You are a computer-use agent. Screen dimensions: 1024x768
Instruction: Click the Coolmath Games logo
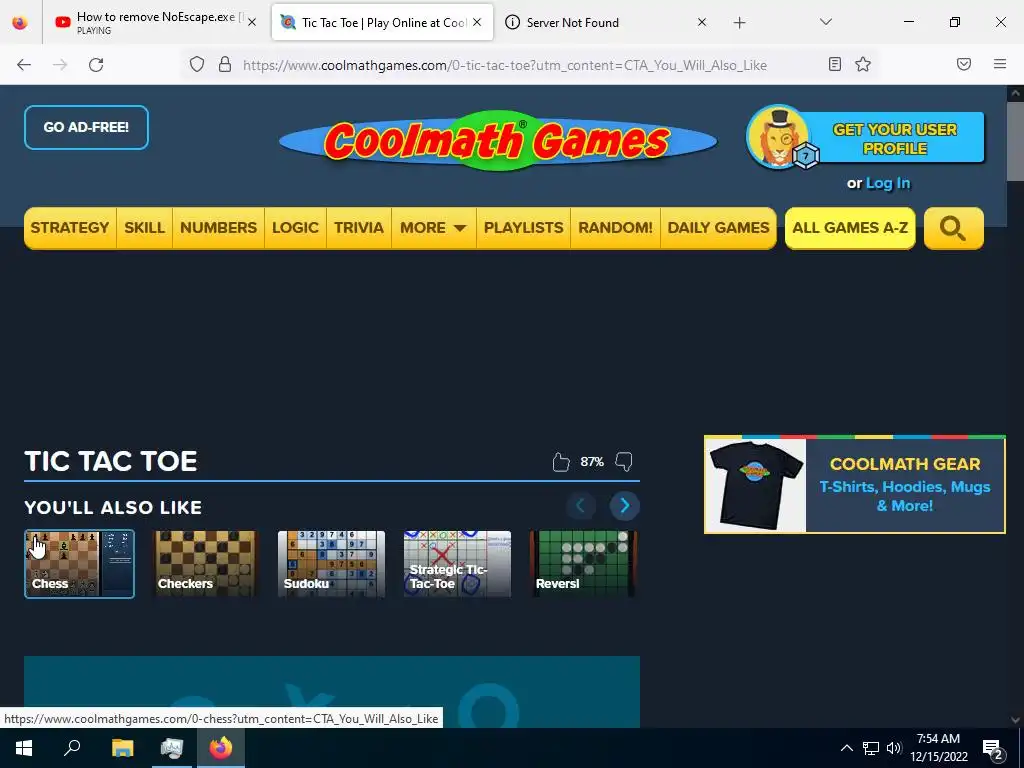click(498, 140)
